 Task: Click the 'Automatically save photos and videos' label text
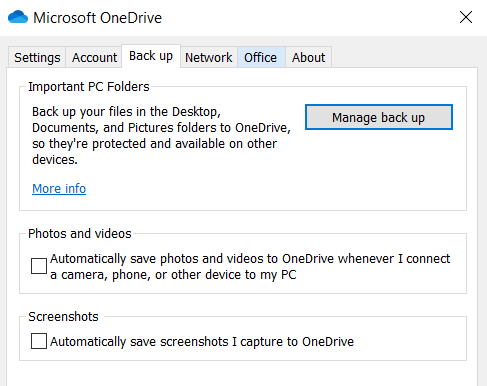(x=250, y=267)
